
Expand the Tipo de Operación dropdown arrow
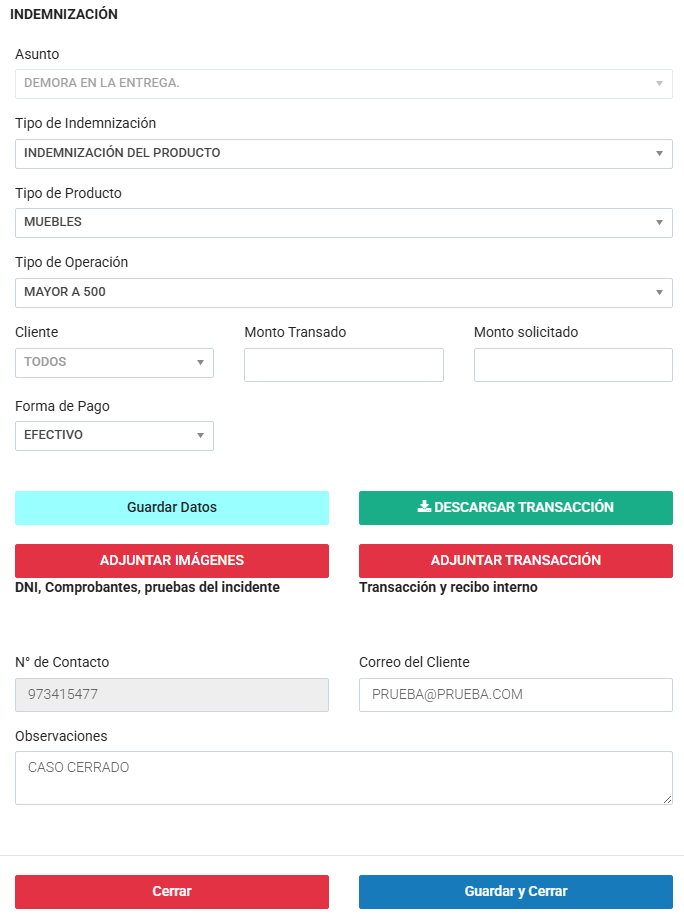tap(659, 292)
